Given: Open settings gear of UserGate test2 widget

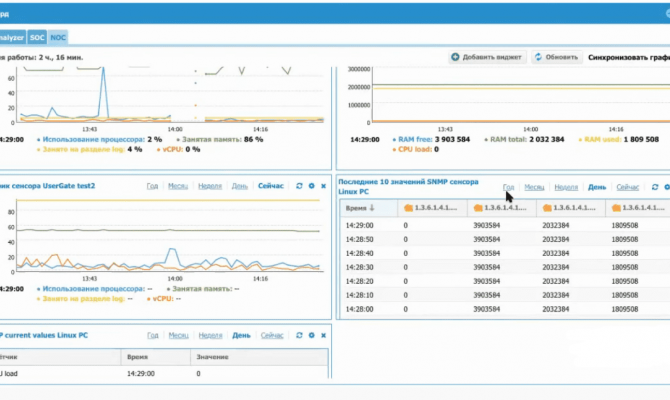Looking at the screenshot, I should point(311,186).
